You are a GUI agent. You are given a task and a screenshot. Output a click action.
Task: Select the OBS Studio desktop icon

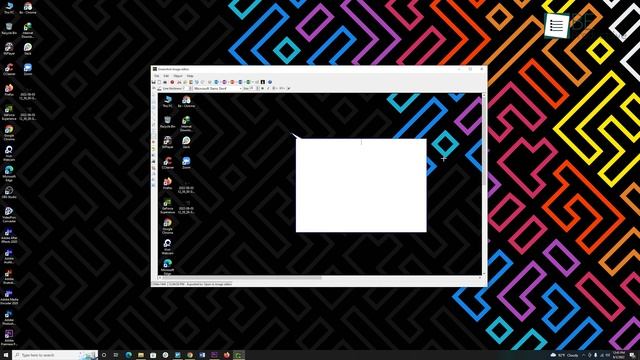coord(9,193)
